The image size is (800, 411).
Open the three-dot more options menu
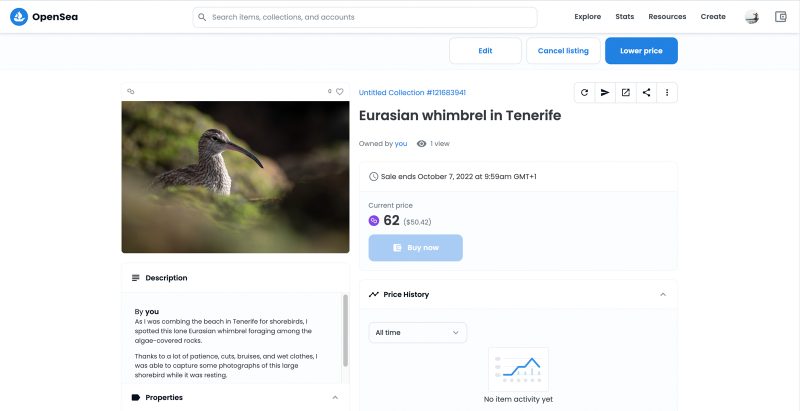[667, 92]
